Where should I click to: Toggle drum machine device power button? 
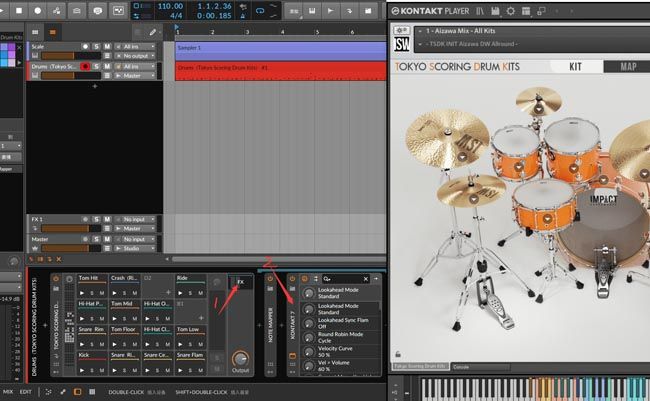56,279
